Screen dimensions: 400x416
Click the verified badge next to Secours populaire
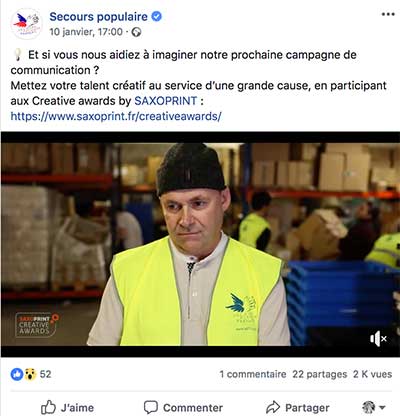point(157,16)
